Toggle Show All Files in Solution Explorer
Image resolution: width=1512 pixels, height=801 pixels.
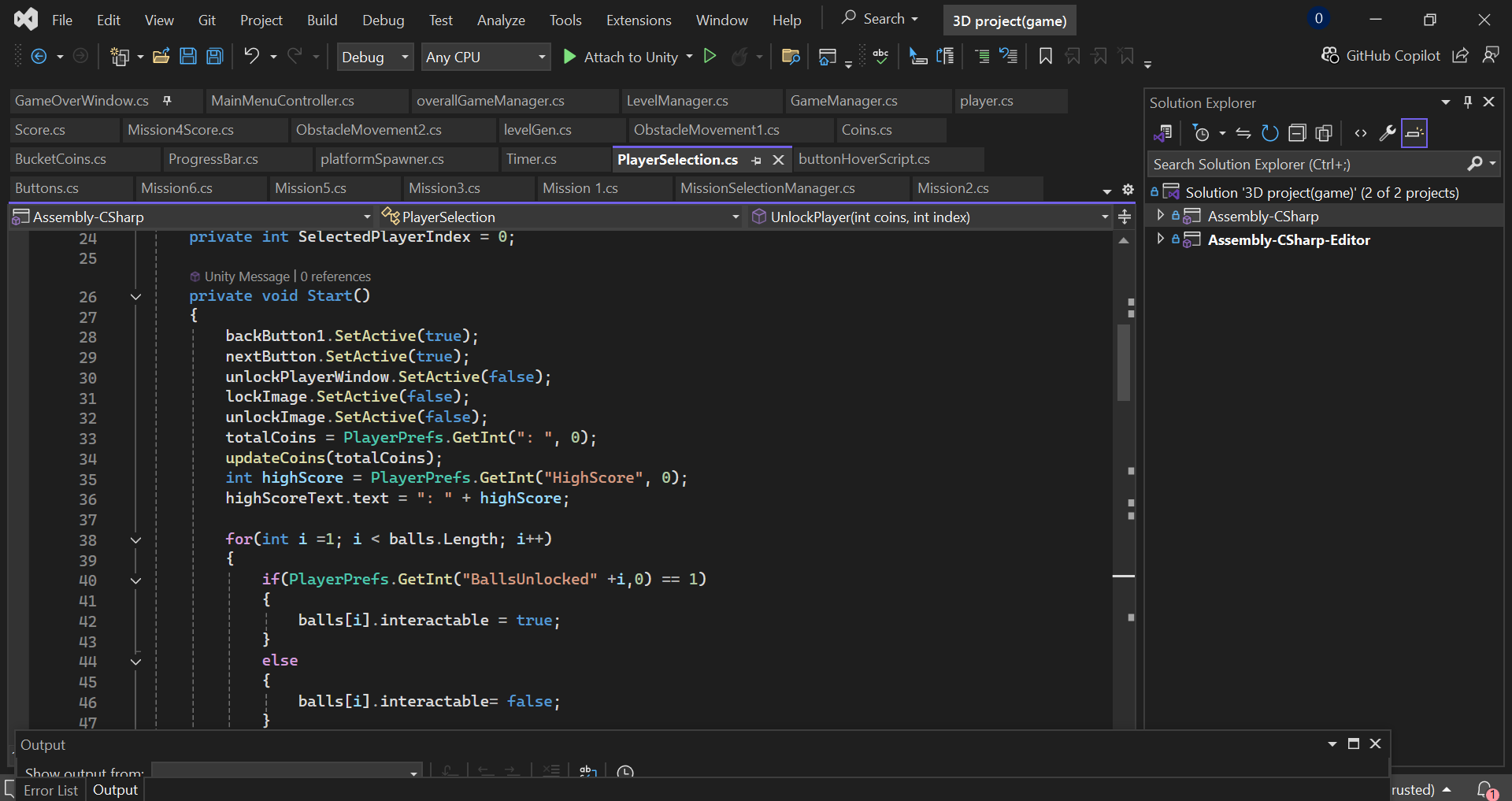(x=1324, y=133)
